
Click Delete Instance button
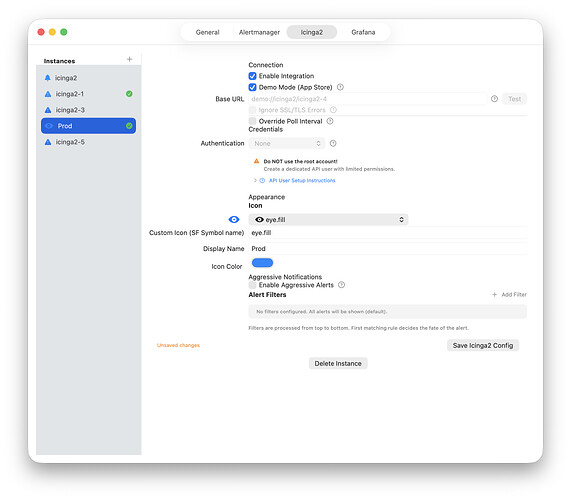338,363
